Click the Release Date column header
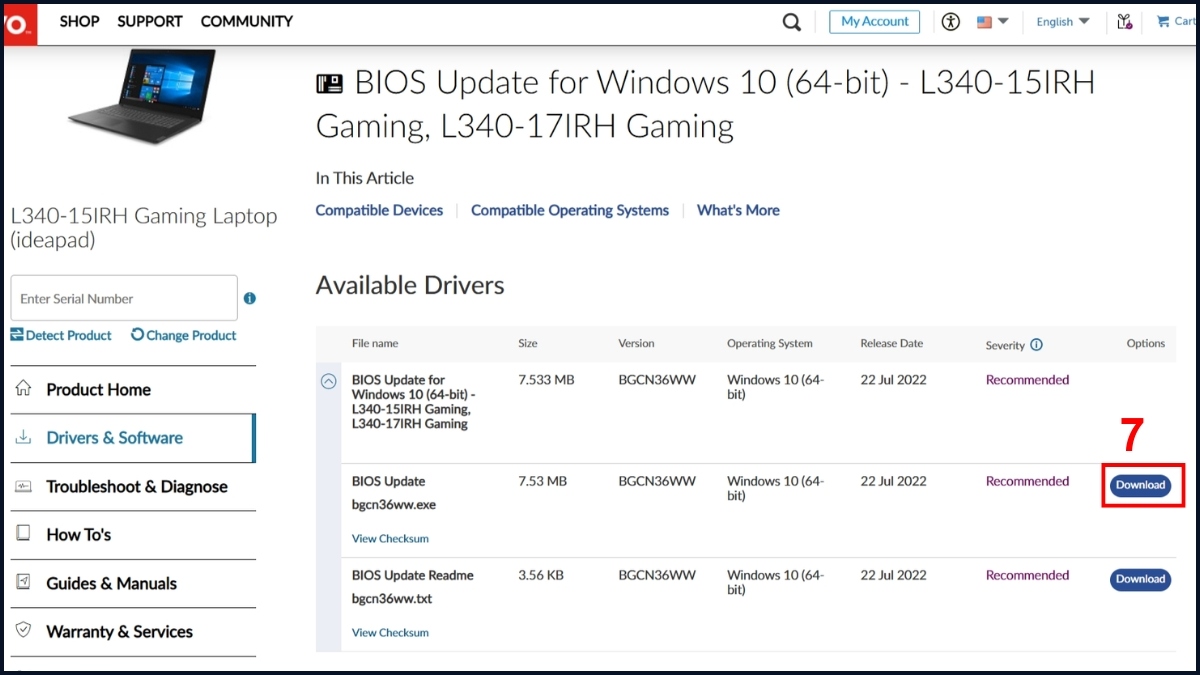Screen dimensions: 1200x675 (892, 343)
